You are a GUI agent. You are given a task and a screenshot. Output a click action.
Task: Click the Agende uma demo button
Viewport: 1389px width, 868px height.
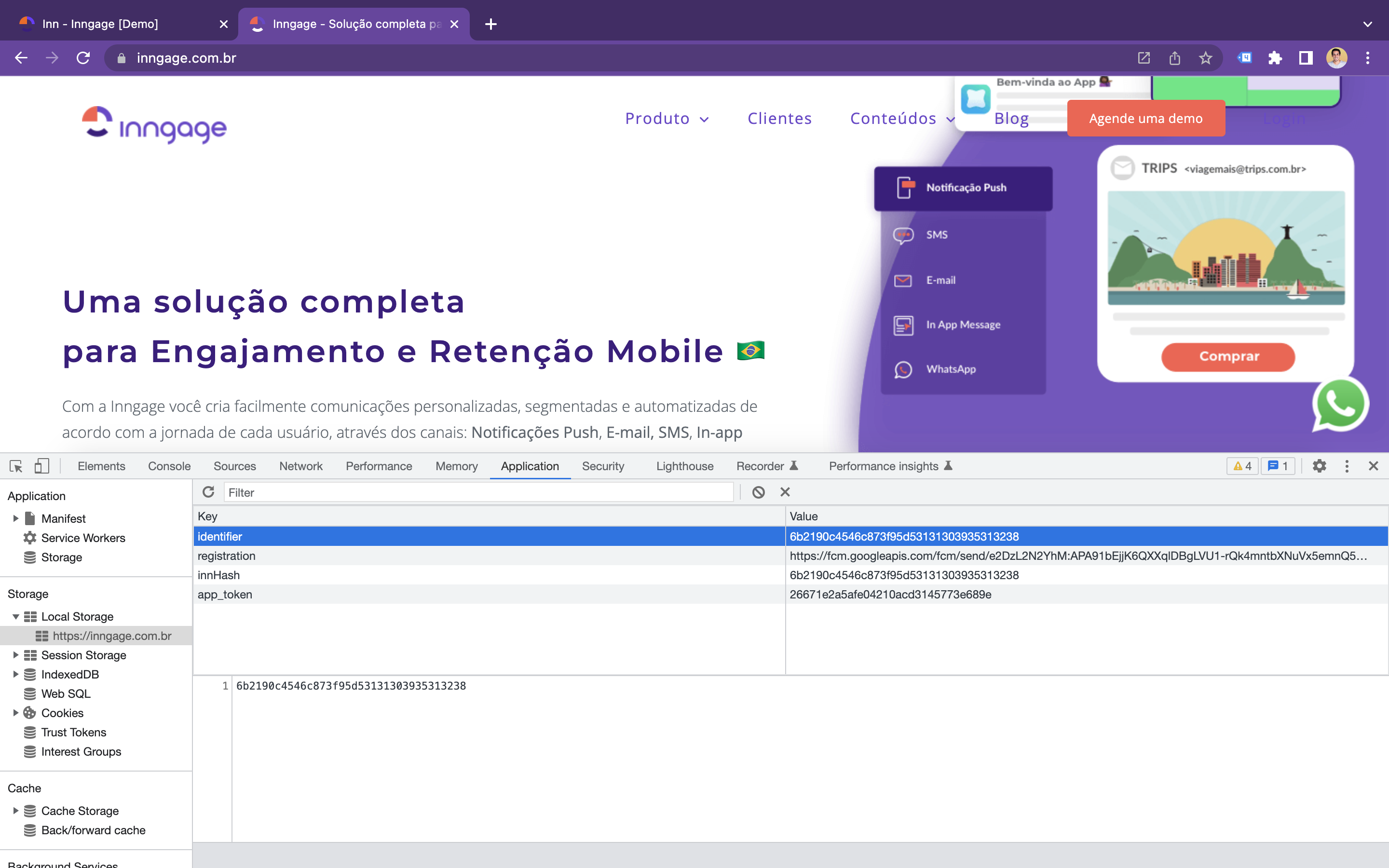[x=1145, y=118]
